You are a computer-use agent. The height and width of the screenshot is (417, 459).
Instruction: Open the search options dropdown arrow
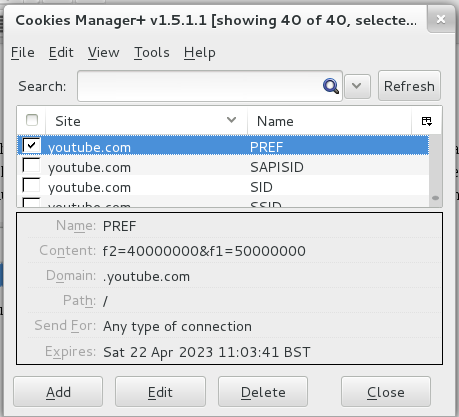(x=357, y=86)
